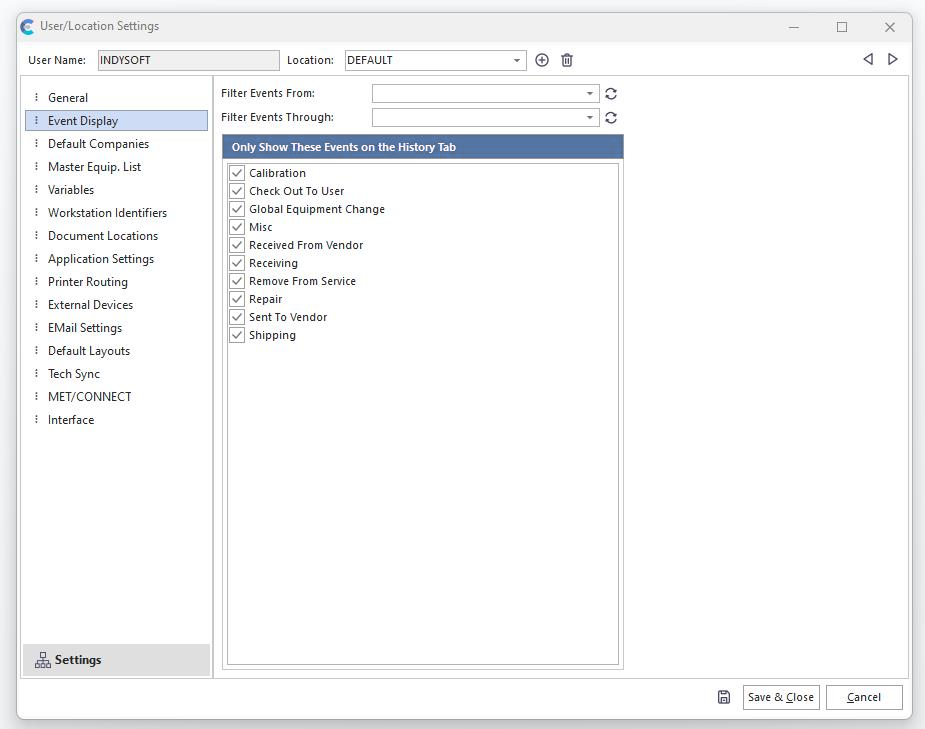The height and width of the screenshot is (729, 925).
Task: Select External Devices section
Action: (117, 304)
